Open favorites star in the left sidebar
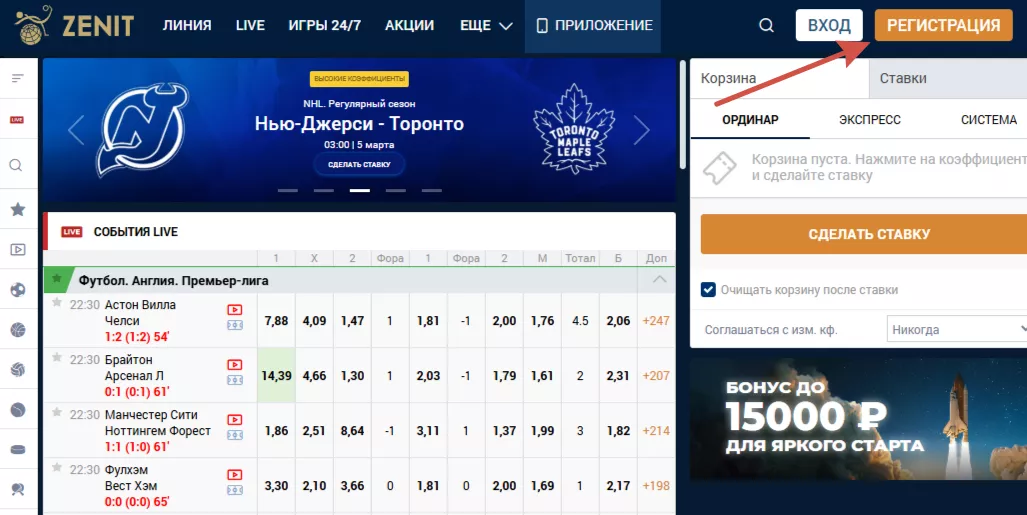Screen dimensions: 1027x515 (x=17, y=209)
